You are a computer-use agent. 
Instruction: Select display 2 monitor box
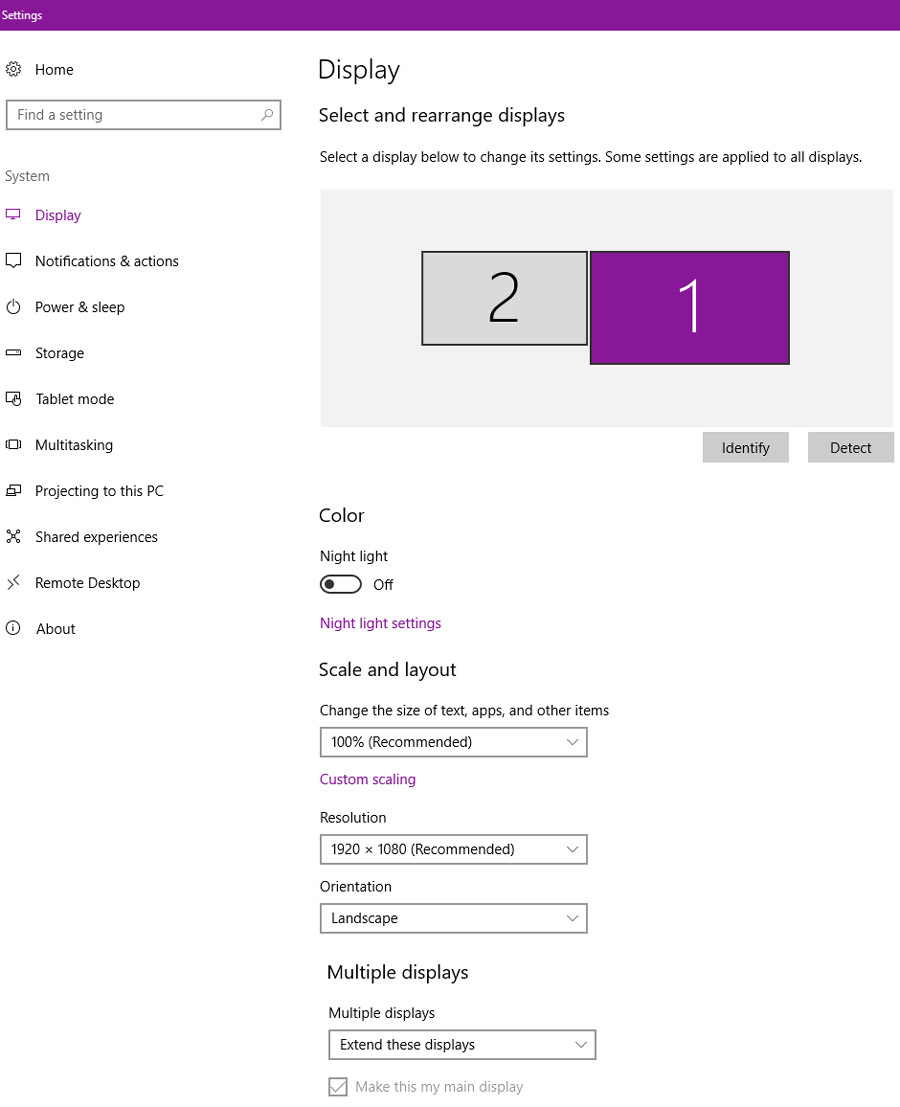[504, 299]
